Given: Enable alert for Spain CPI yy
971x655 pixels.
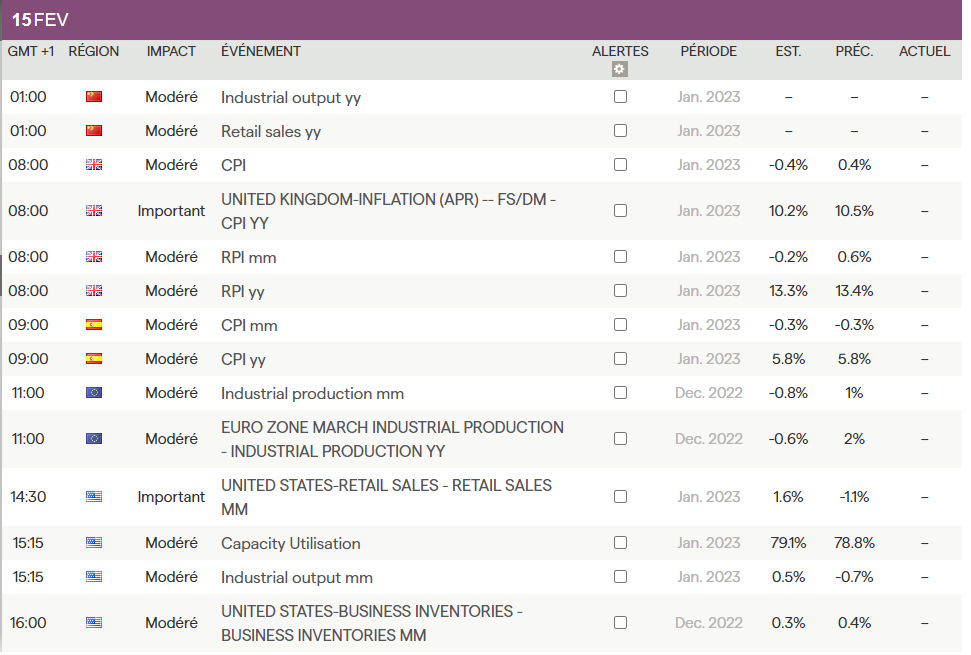Looking at the screenshot, I should coord(620,359).
